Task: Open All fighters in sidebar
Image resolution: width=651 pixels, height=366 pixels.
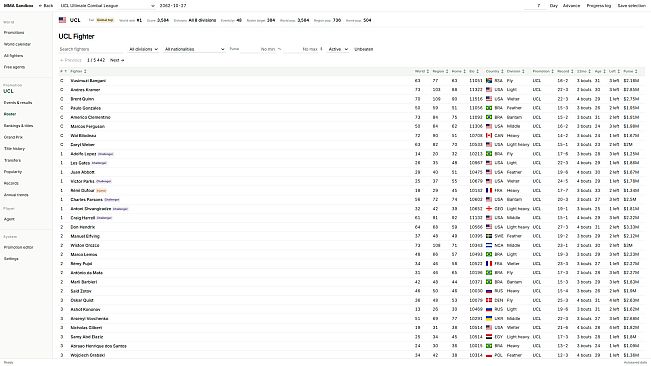Action: click(x=13, y=56)
